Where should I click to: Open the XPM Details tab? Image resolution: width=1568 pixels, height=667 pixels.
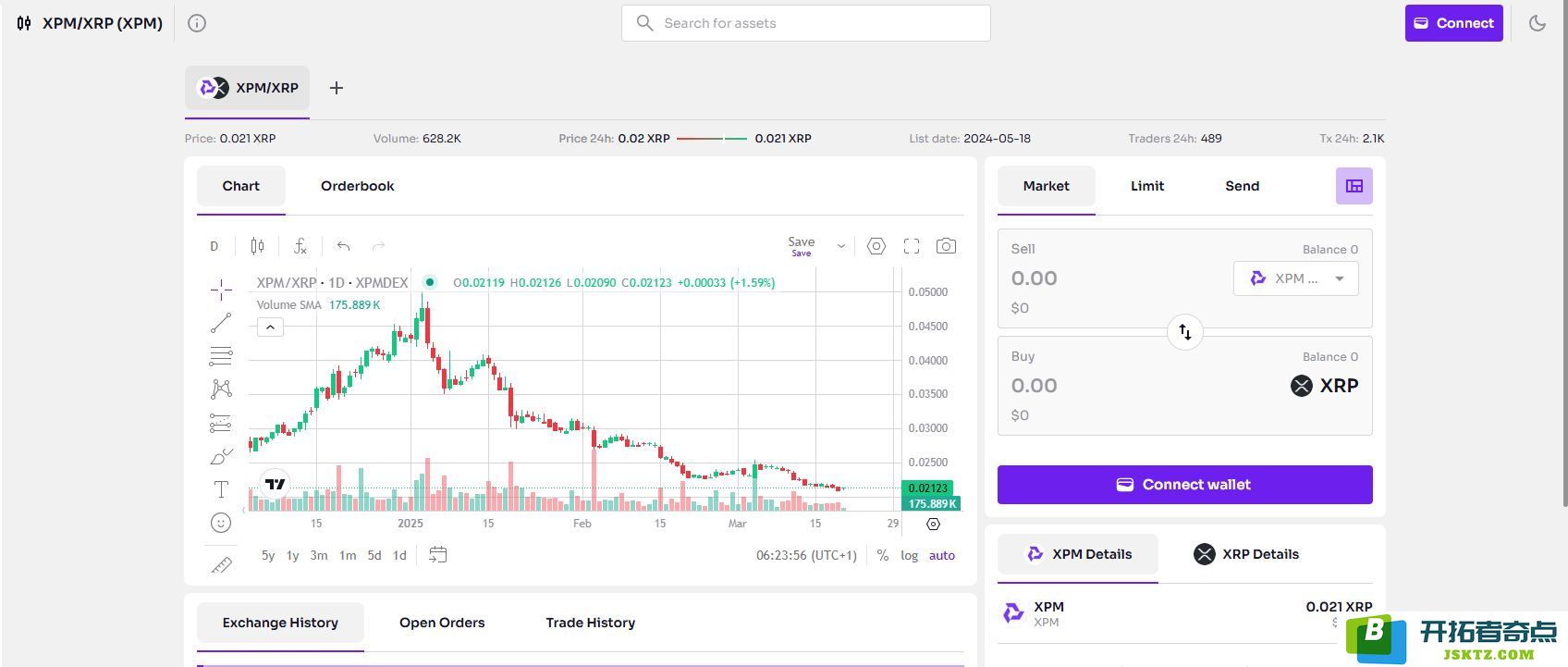(x=1078, y=554)
